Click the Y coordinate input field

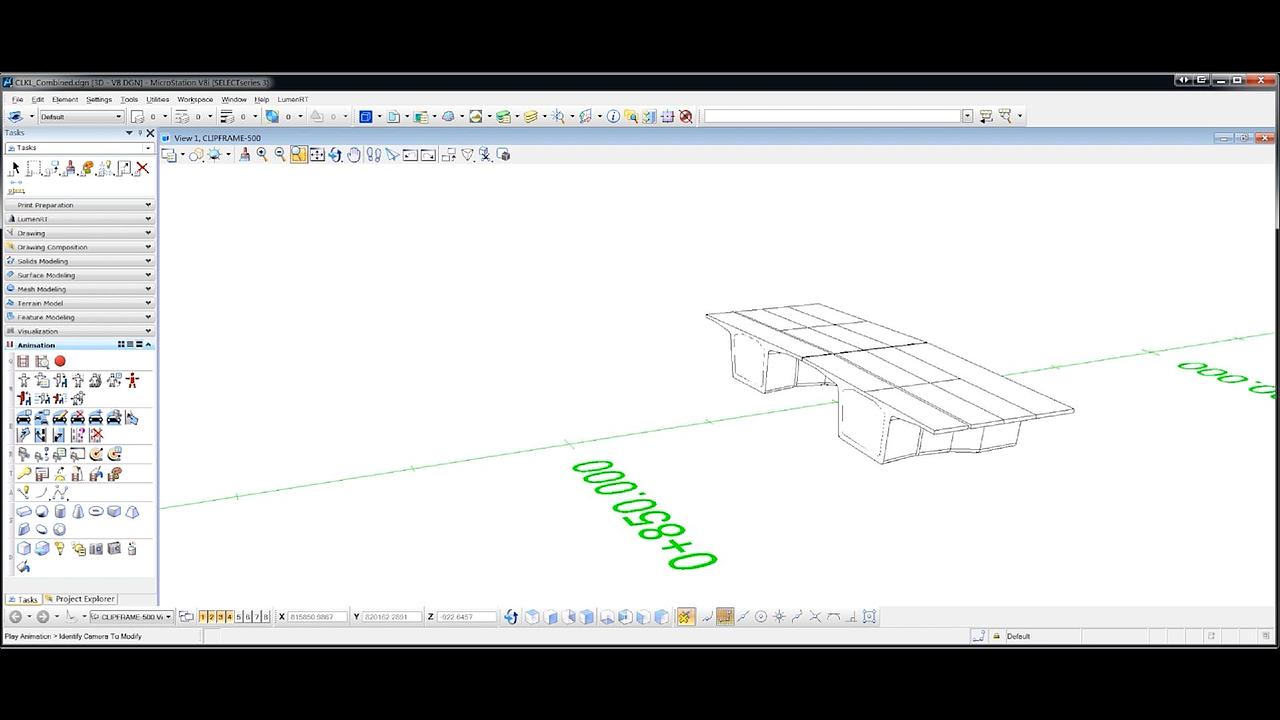392,617
